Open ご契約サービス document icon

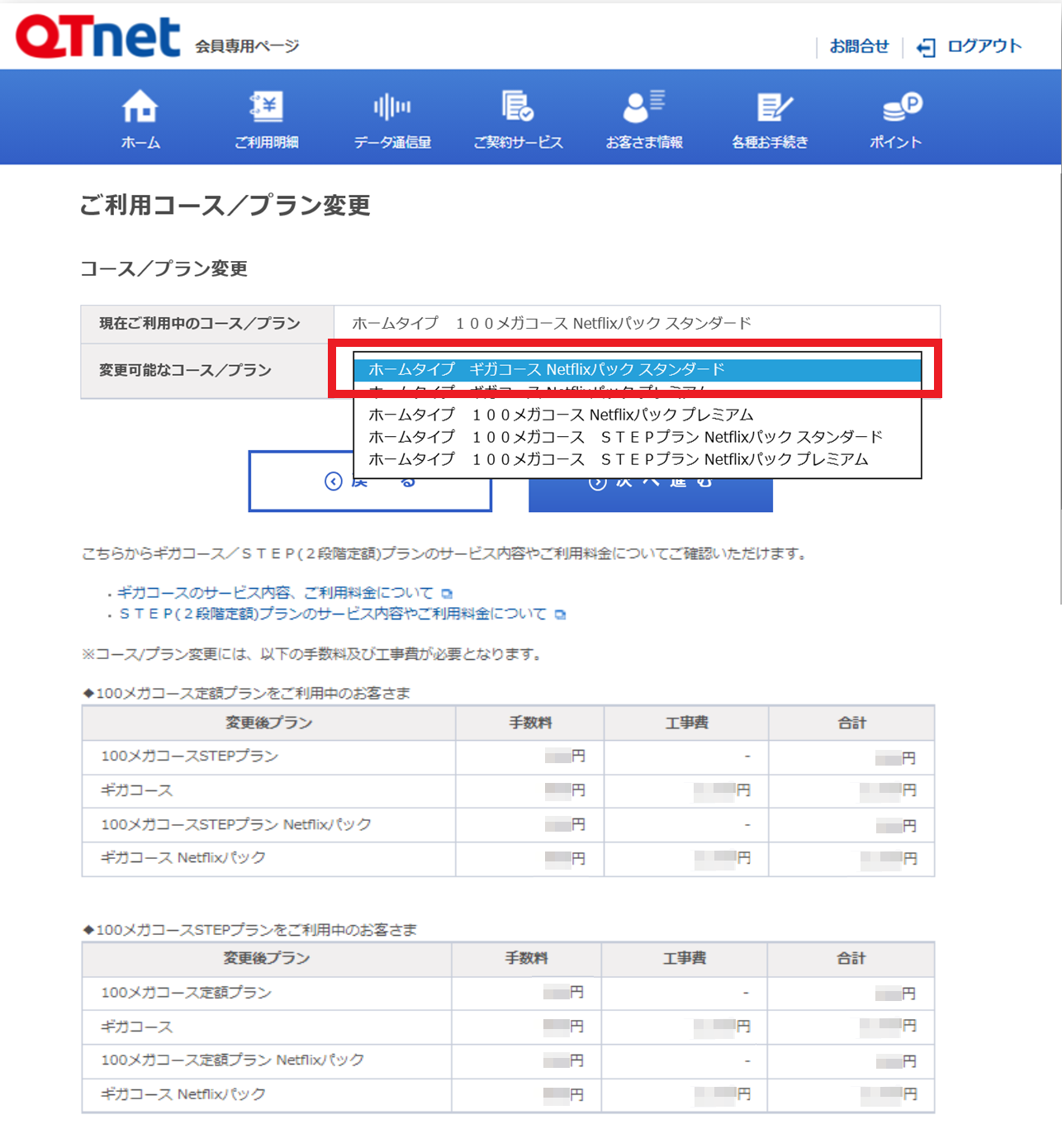(x=518, y=107)
